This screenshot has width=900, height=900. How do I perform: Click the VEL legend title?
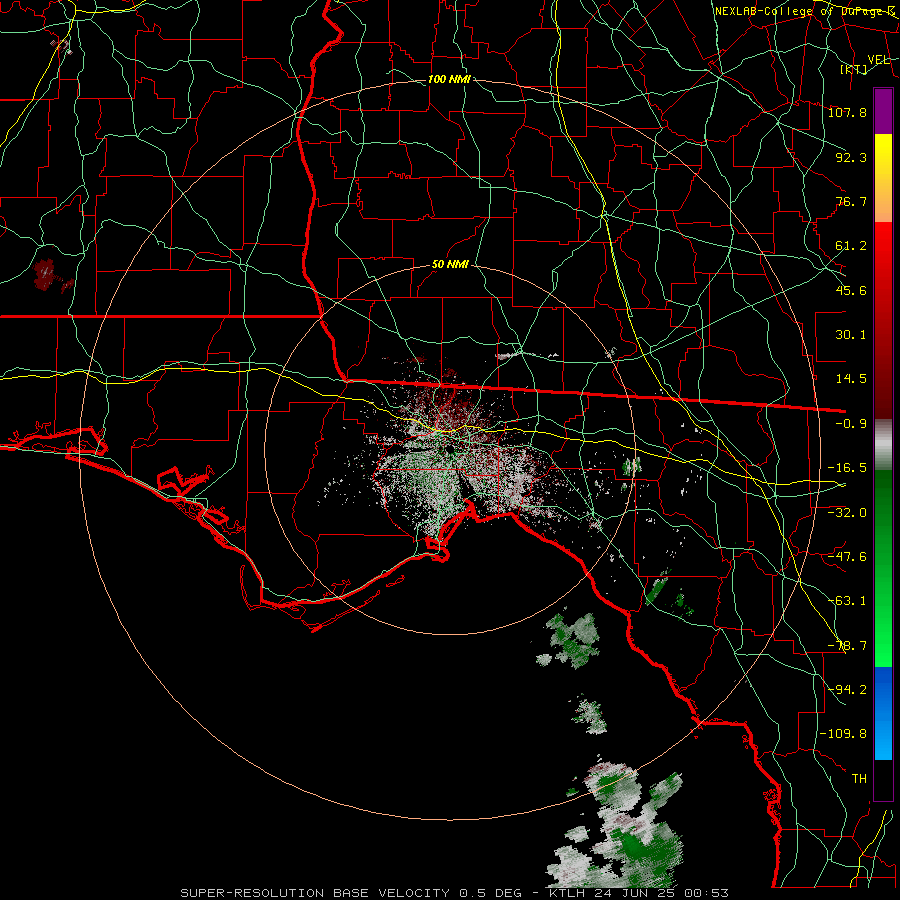879,60
